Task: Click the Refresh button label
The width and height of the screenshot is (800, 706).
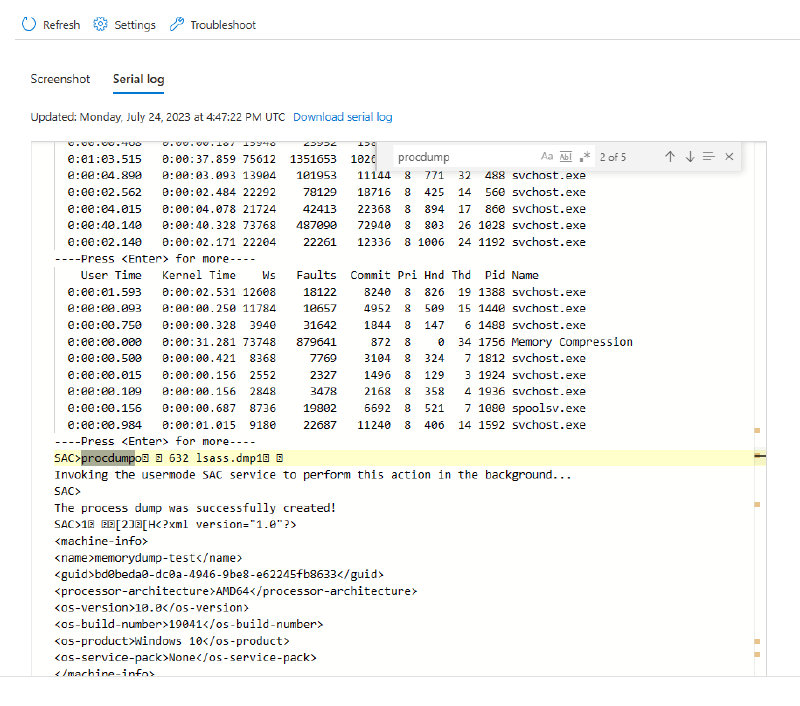Action: coord(61,25)
